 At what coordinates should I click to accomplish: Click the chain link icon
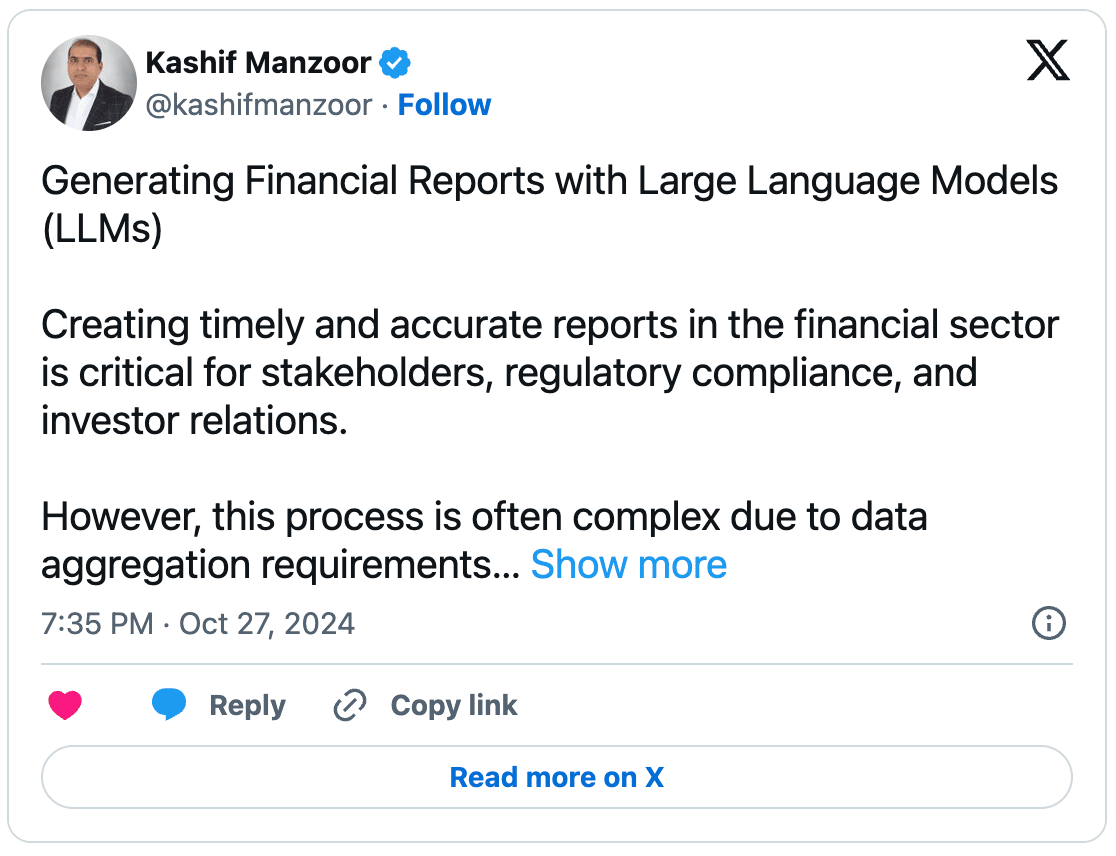(349, 705)
